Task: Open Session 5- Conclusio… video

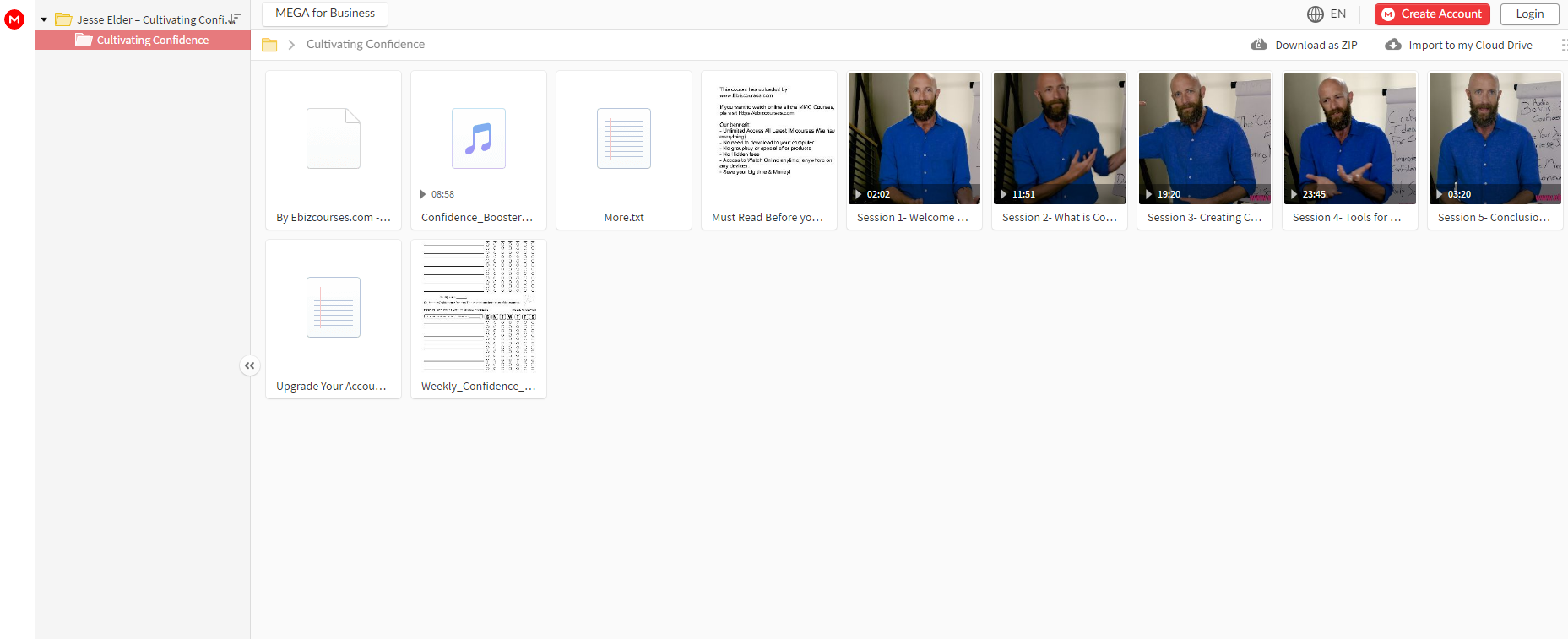Action: click(x=1495, y=138)
